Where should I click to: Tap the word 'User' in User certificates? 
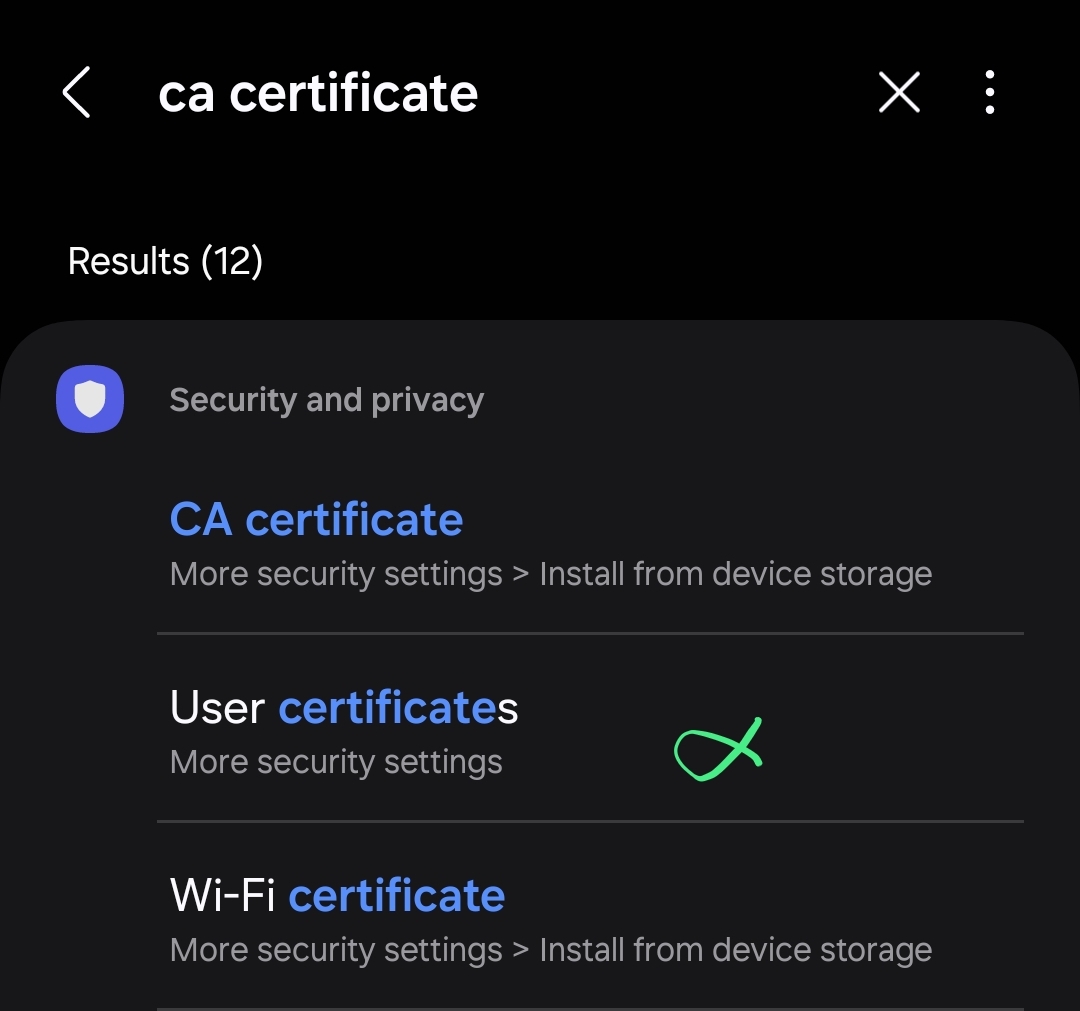[x=217, y=707]
